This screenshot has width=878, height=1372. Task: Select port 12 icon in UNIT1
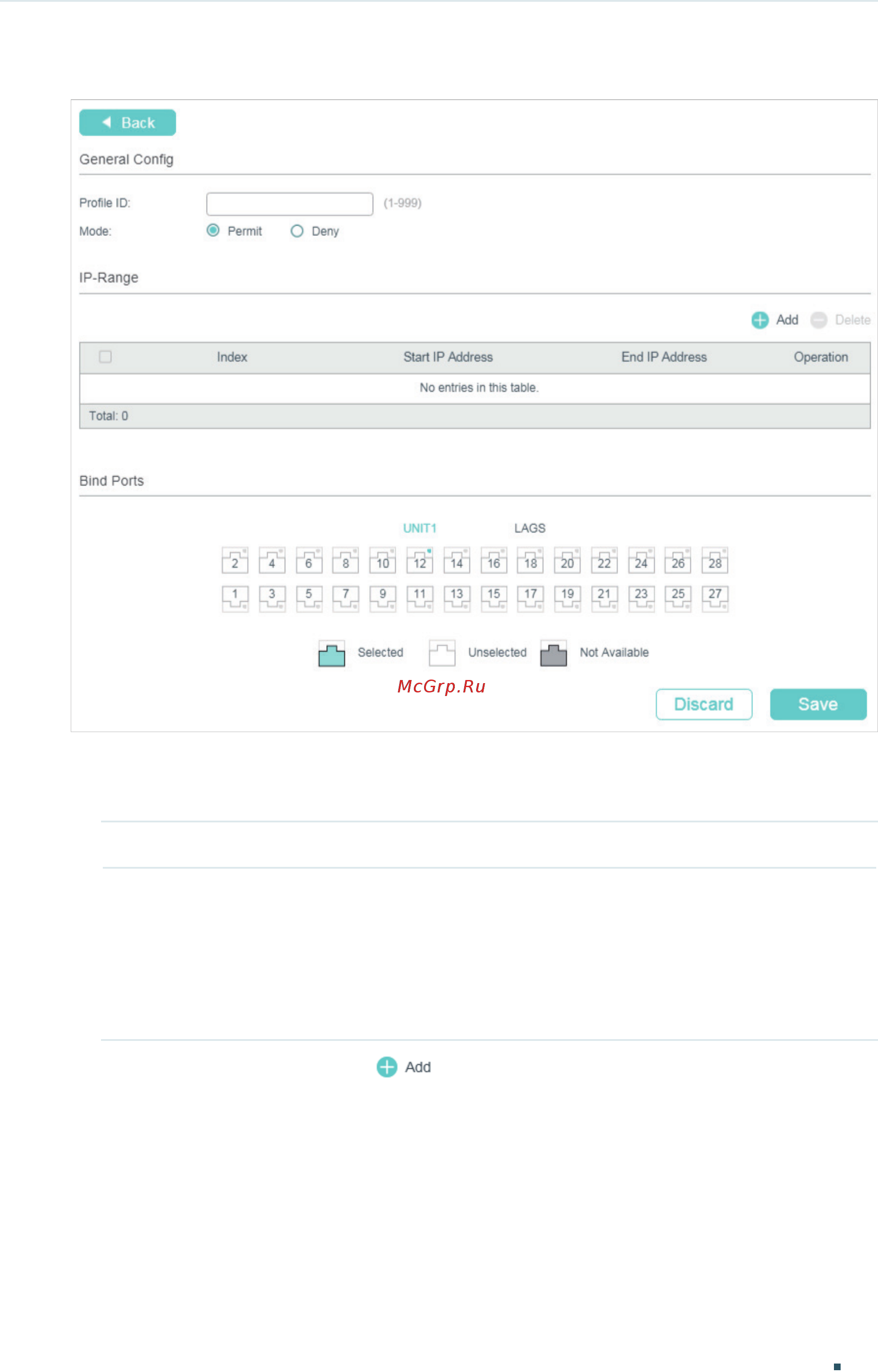pyautogui.click(x=420, y=561)
